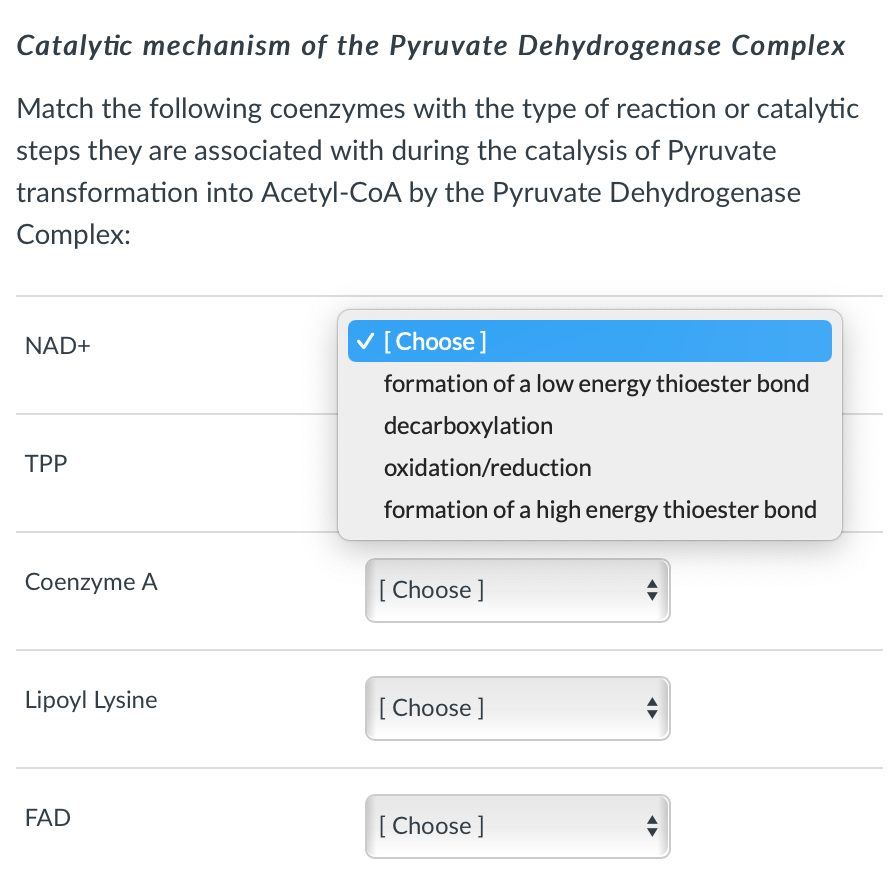Click the TPP coenzyme label
This screenshot has width=896, height=884.
[x=44, y=464]
